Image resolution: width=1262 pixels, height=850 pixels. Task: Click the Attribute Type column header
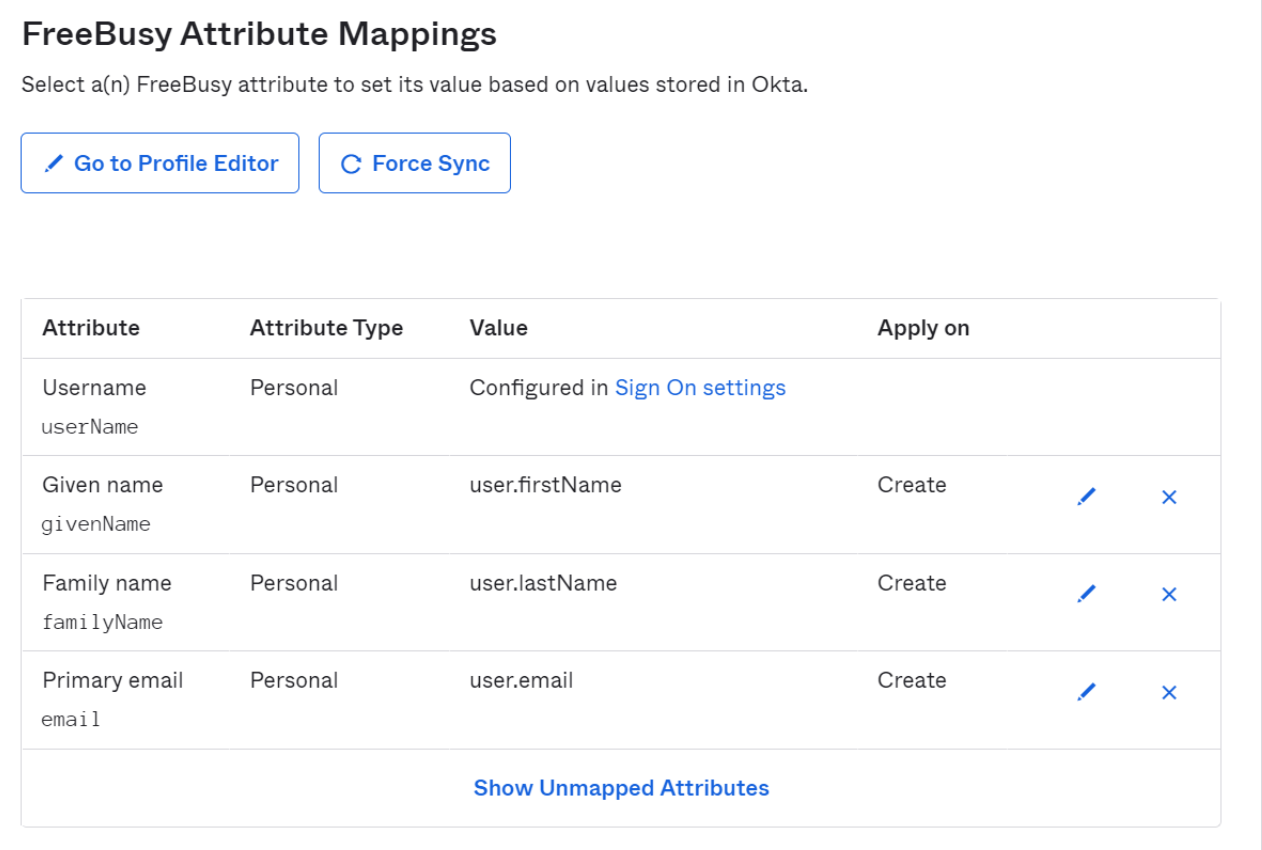(326, 328)
